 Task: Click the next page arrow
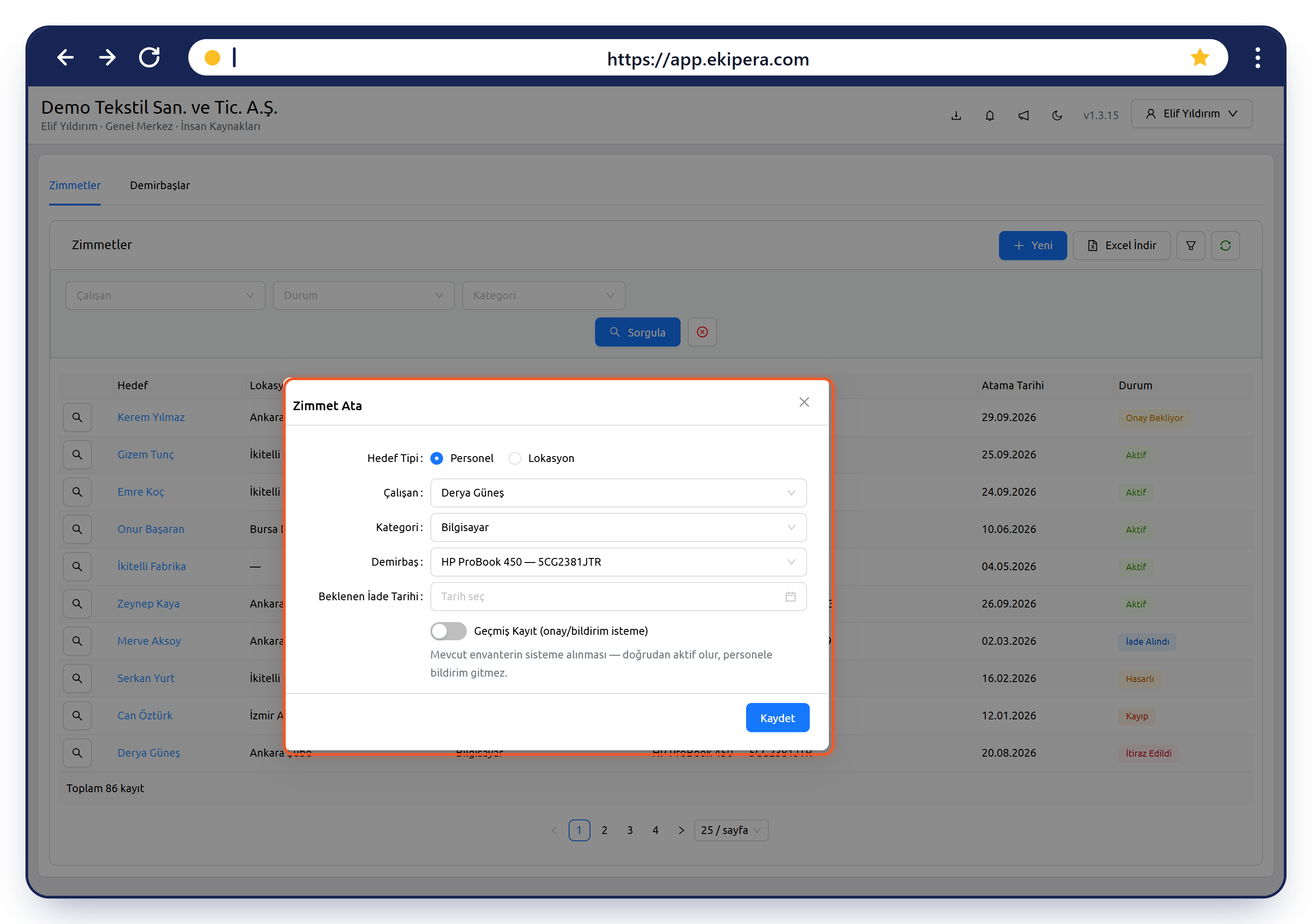(681, 830)
